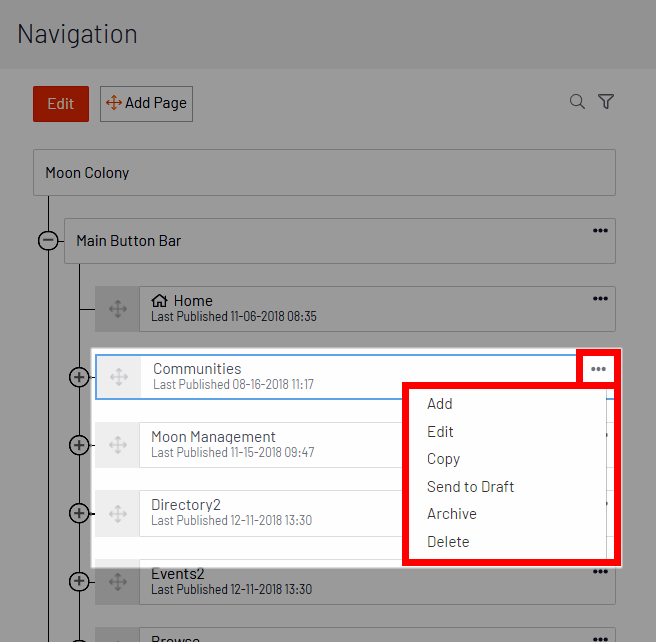The height and width of the screenshot is (642, 656).
Task: Click the move handle beside Moon Management
Action: pyautogui.click(x=118, y=445)
